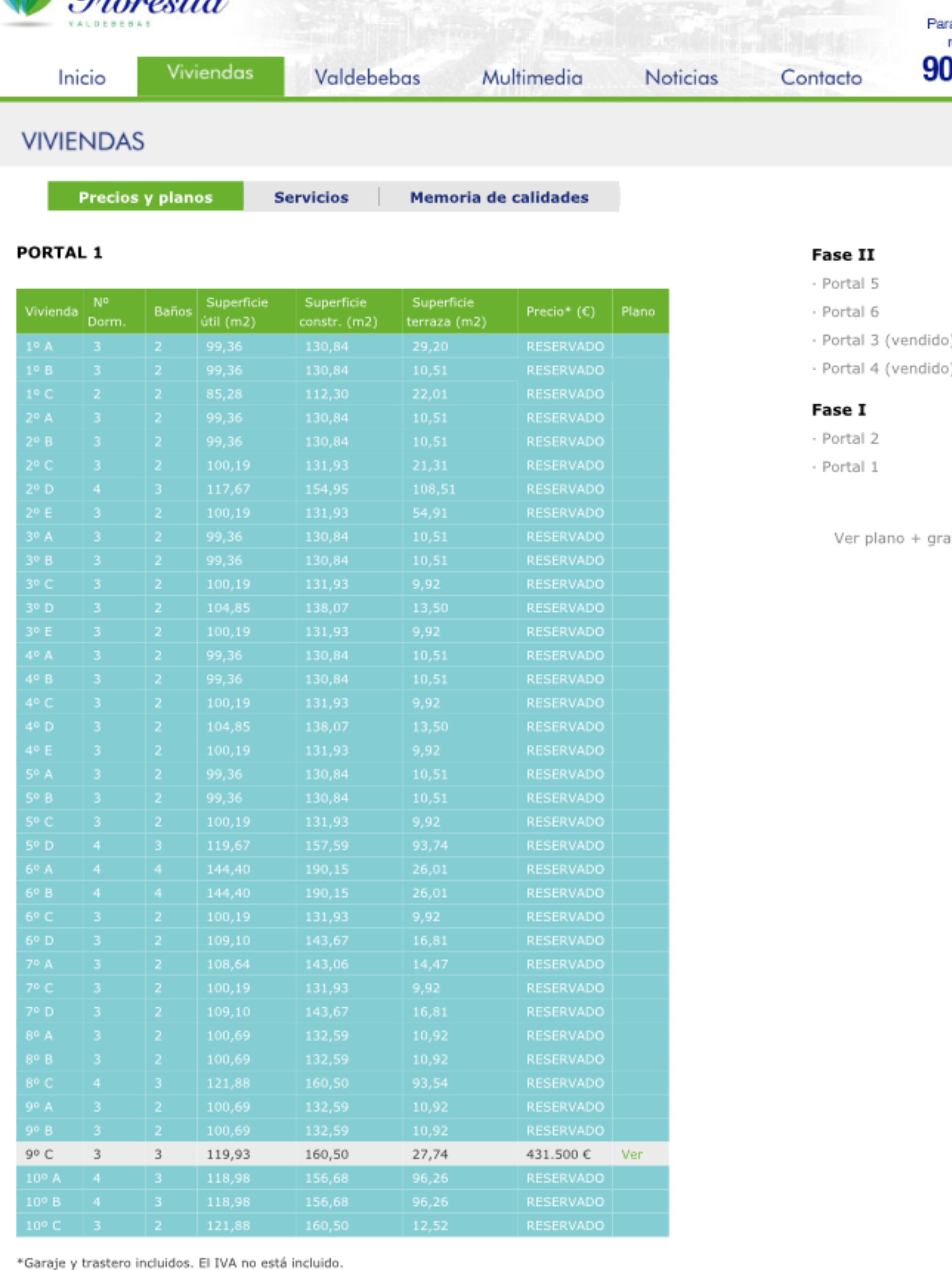Click the Precio column header
Image resolution: width=952 pixels, height=1270 pixels.
pos(561,312)
